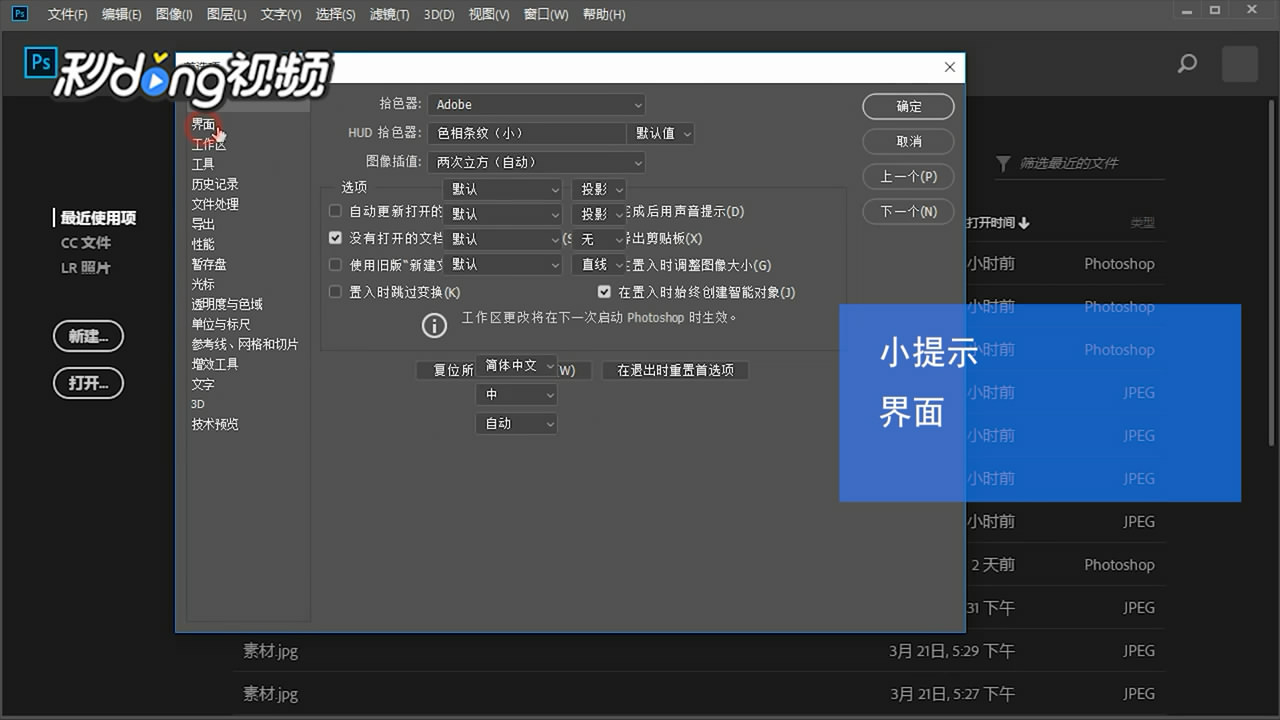Select 光标 in preferences list
Viewport: 1280px width, 720px height.
(x=203, y=284)
